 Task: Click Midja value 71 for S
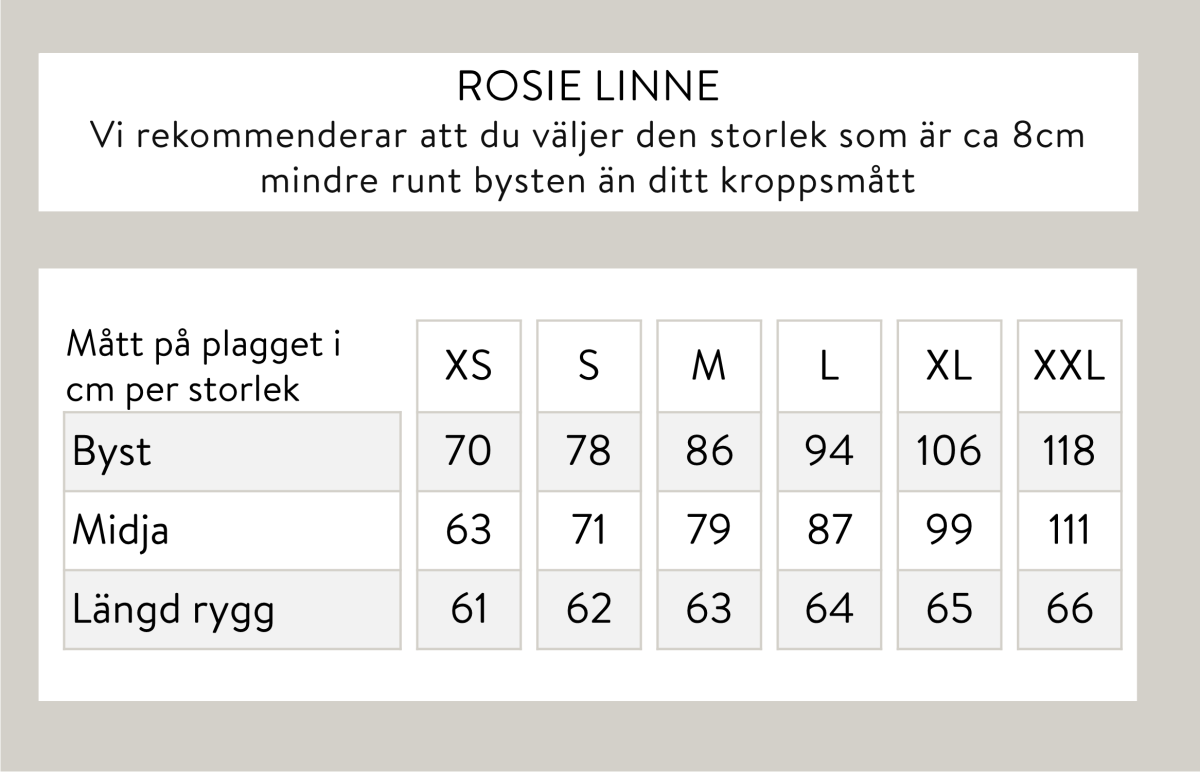[589, 530]
